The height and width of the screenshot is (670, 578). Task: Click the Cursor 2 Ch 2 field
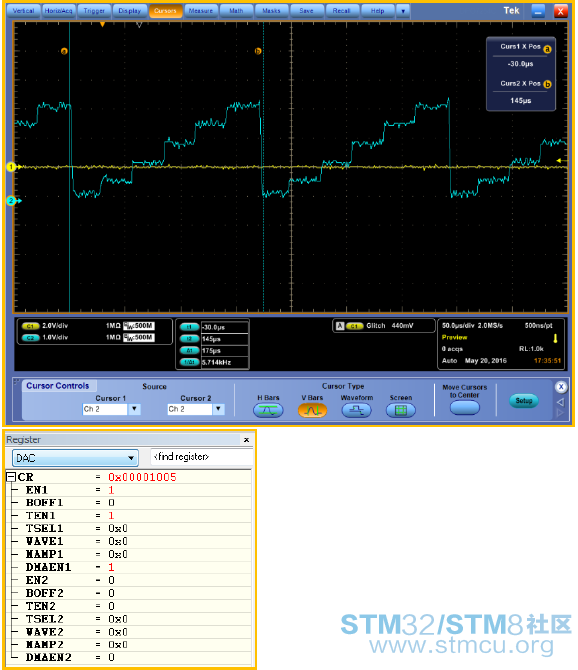click(x=190, y=409)
